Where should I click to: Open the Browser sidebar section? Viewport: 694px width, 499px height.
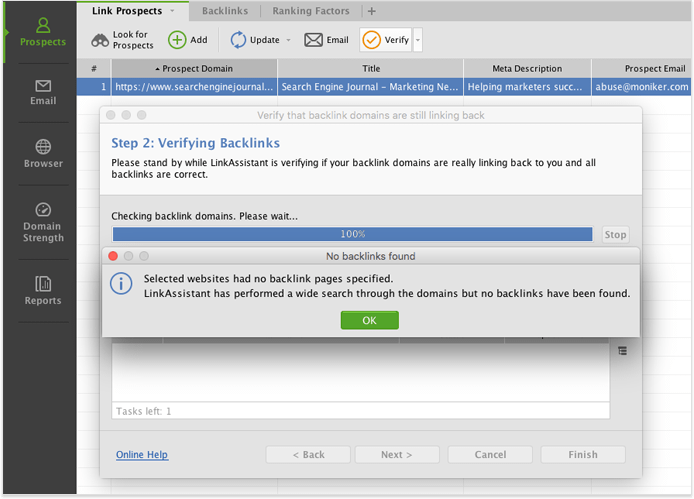43,154
